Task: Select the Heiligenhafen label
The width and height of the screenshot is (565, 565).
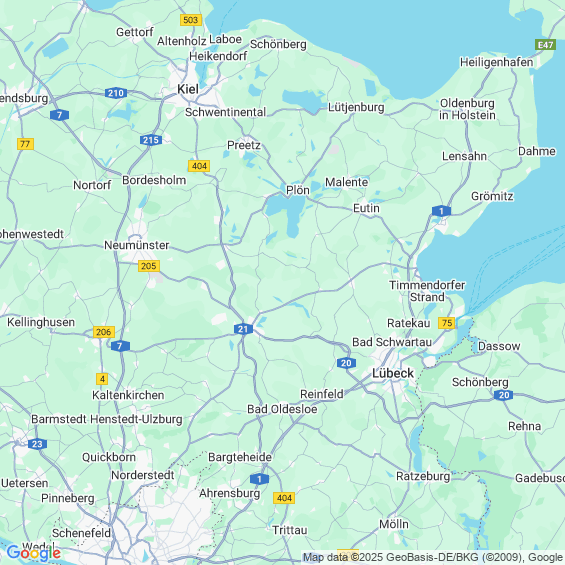Action: 497,62
